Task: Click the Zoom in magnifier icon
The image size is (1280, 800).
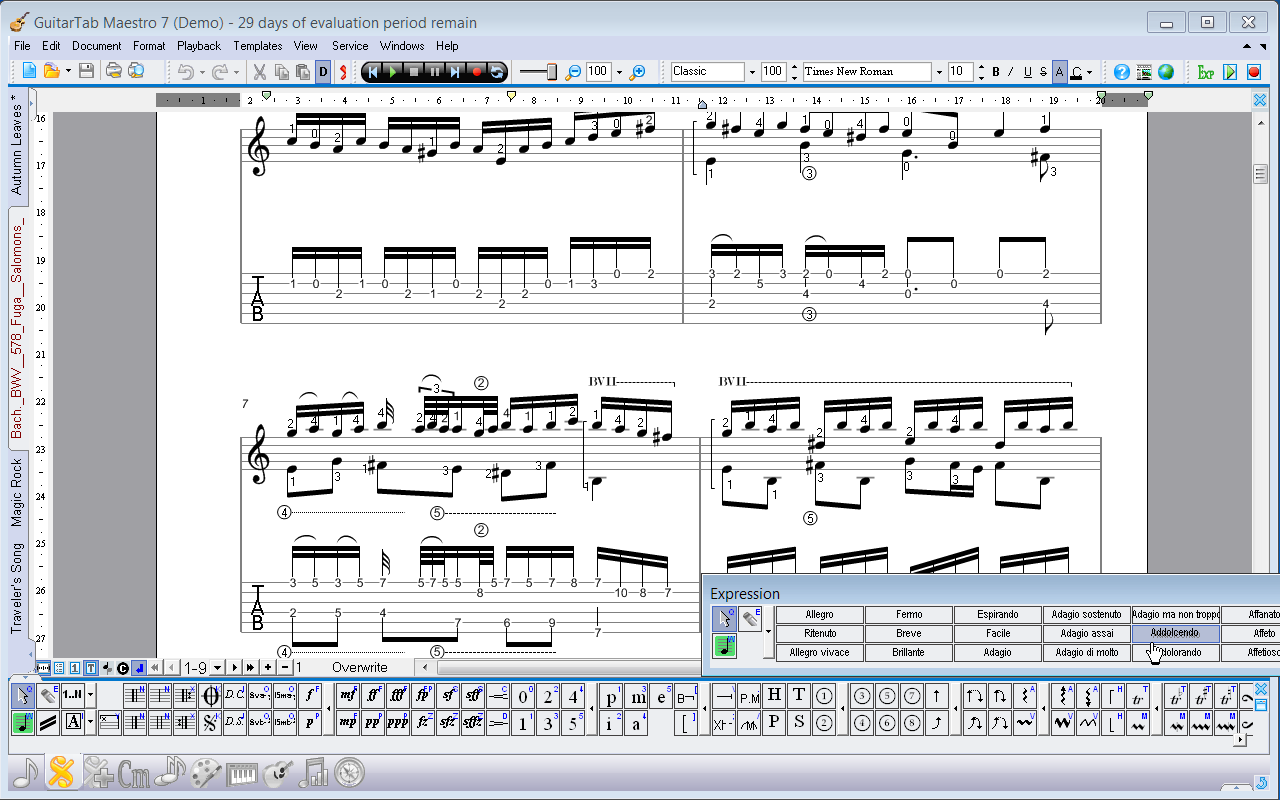Action: 637,72
